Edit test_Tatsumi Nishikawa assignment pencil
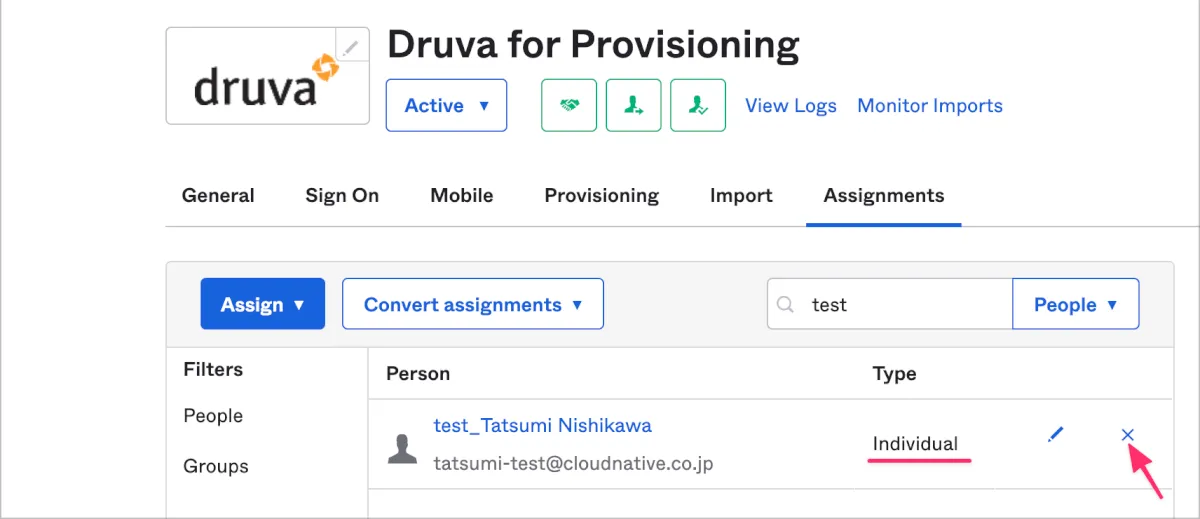 click(1055, 435)
